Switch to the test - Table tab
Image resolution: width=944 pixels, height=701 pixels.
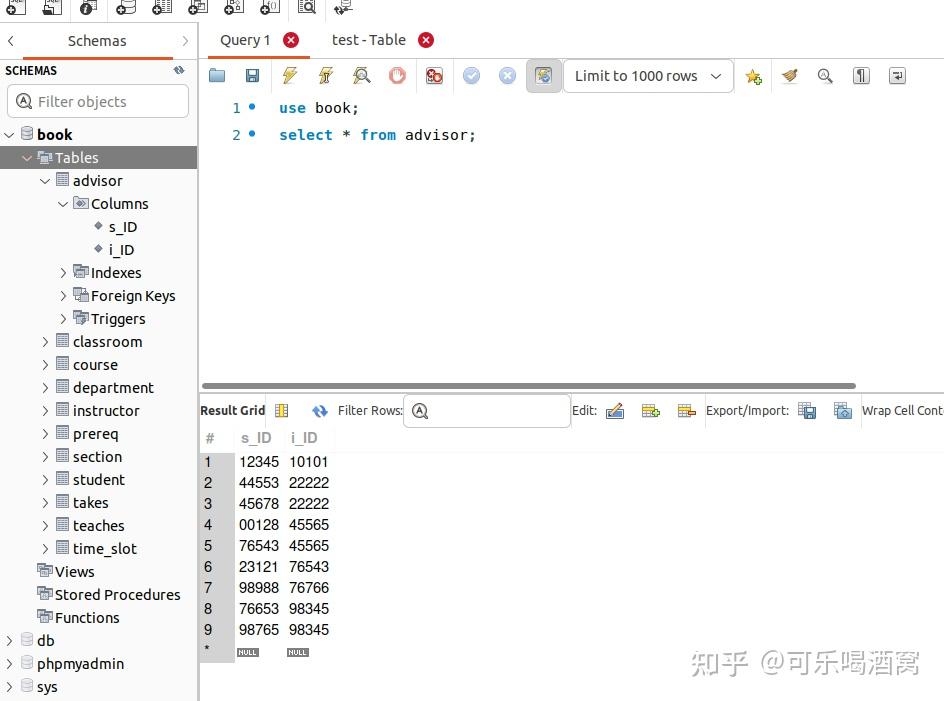click(370, 40)
